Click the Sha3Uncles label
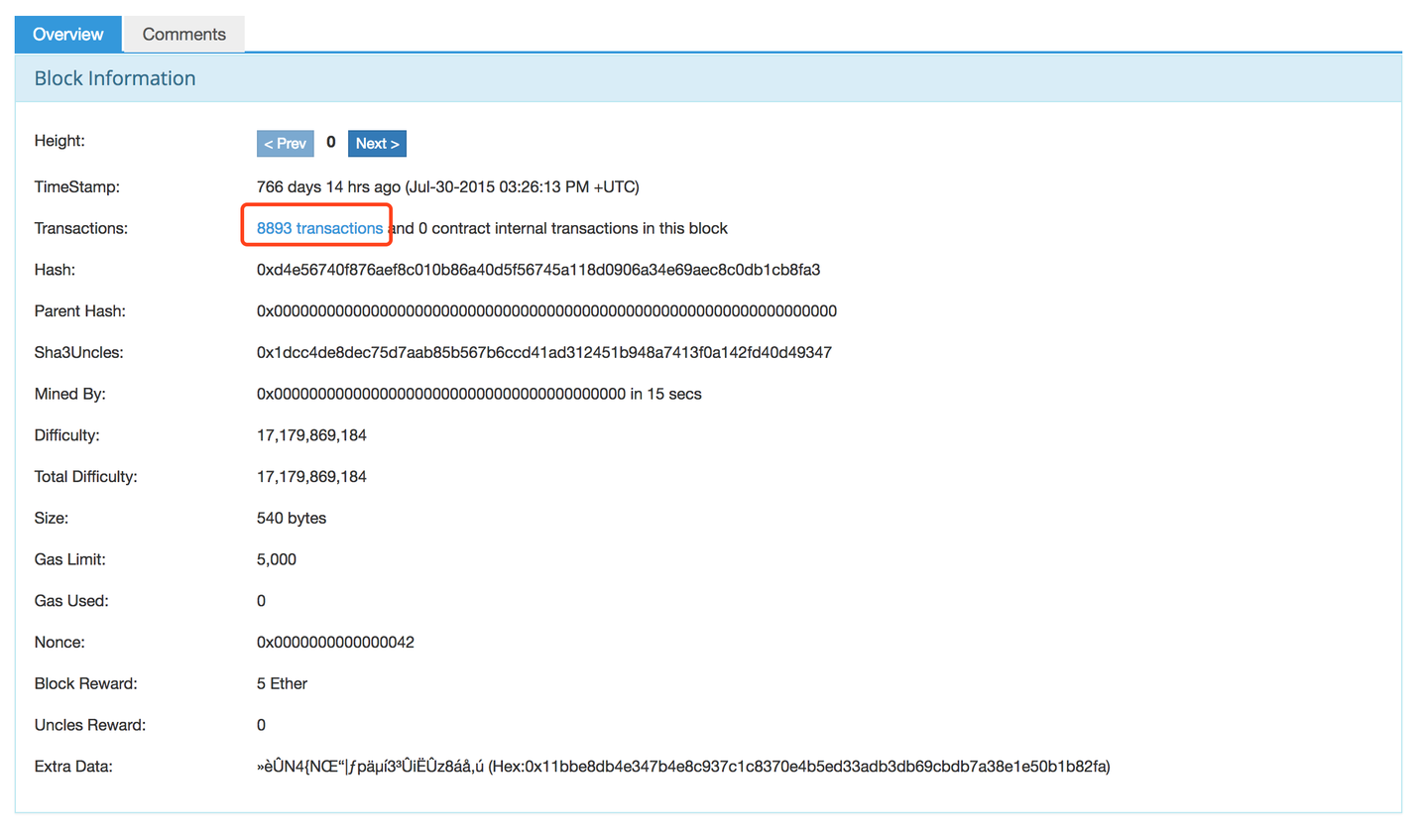 (x=79, y=353)
